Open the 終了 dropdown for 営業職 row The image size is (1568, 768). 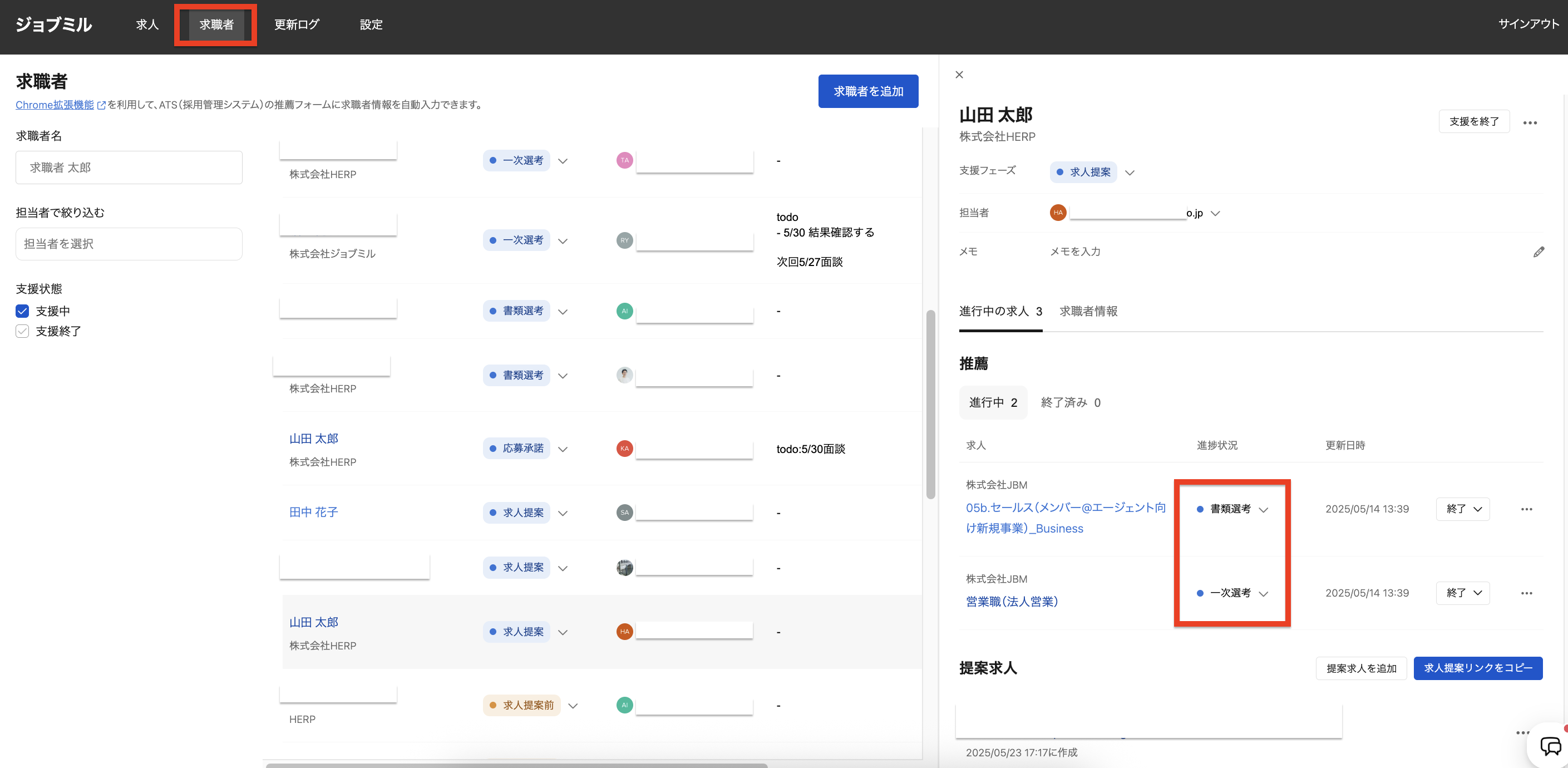(1463, 593)
